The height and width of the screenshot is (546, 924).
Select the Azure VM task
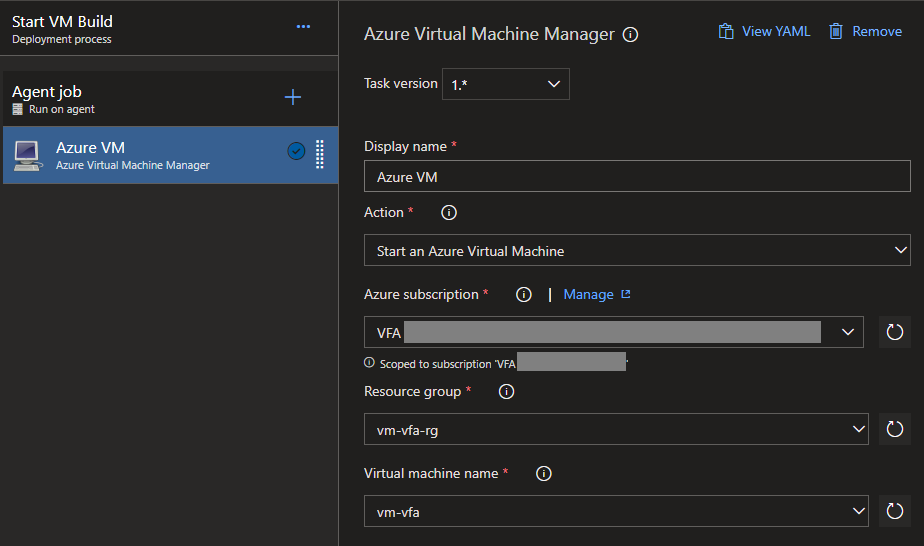(x=170, y=155)
